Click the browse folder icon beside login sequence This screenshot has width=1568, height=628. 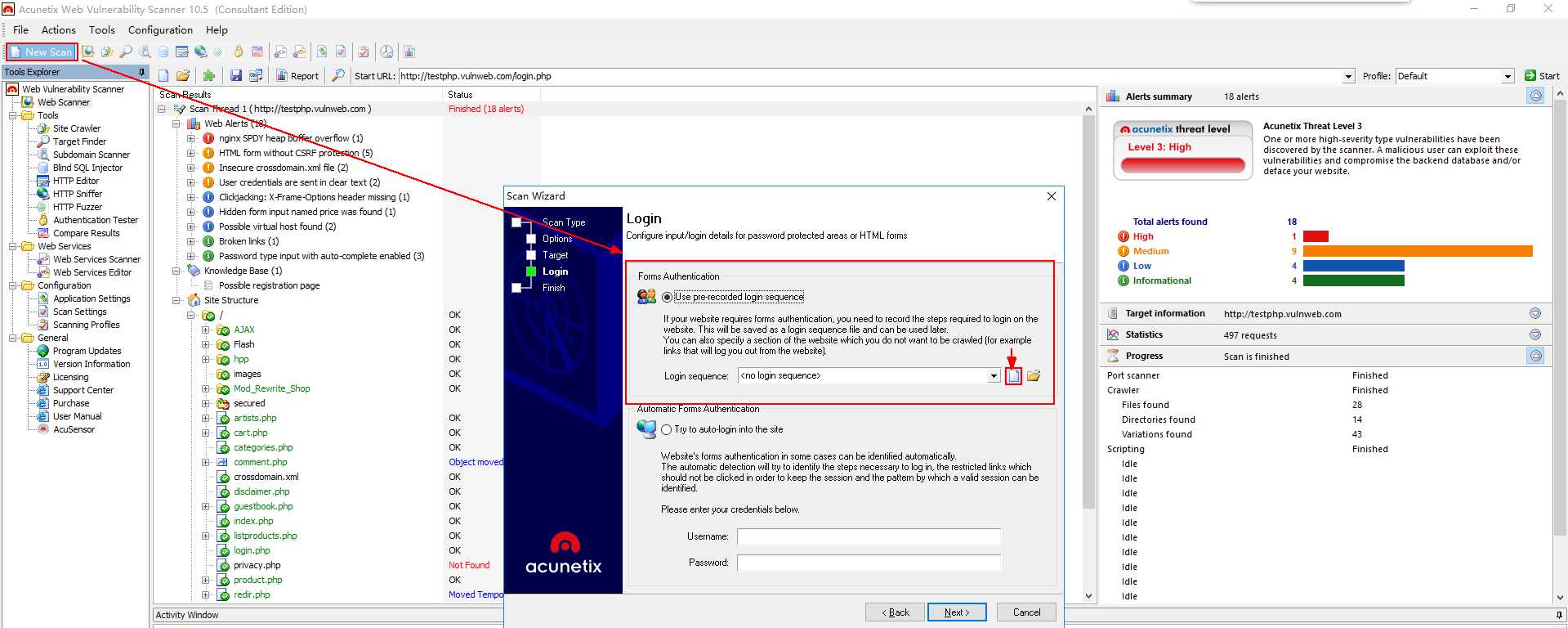click(1034, 376)
